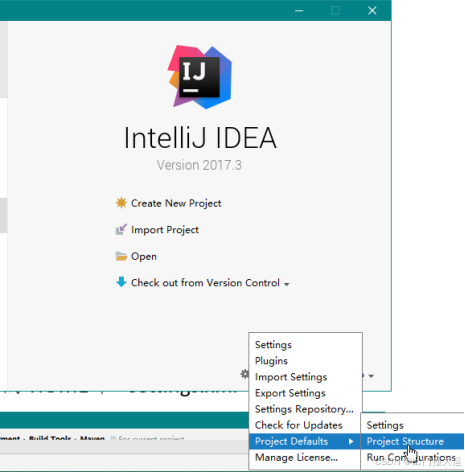Screen dimensions: 465x473
Task: Choose Export Settings
Action: [x=305, y=393]
